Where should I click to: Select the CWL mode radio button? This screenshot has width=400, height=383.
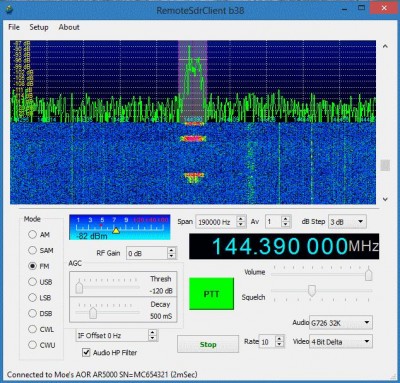point(32,329)
